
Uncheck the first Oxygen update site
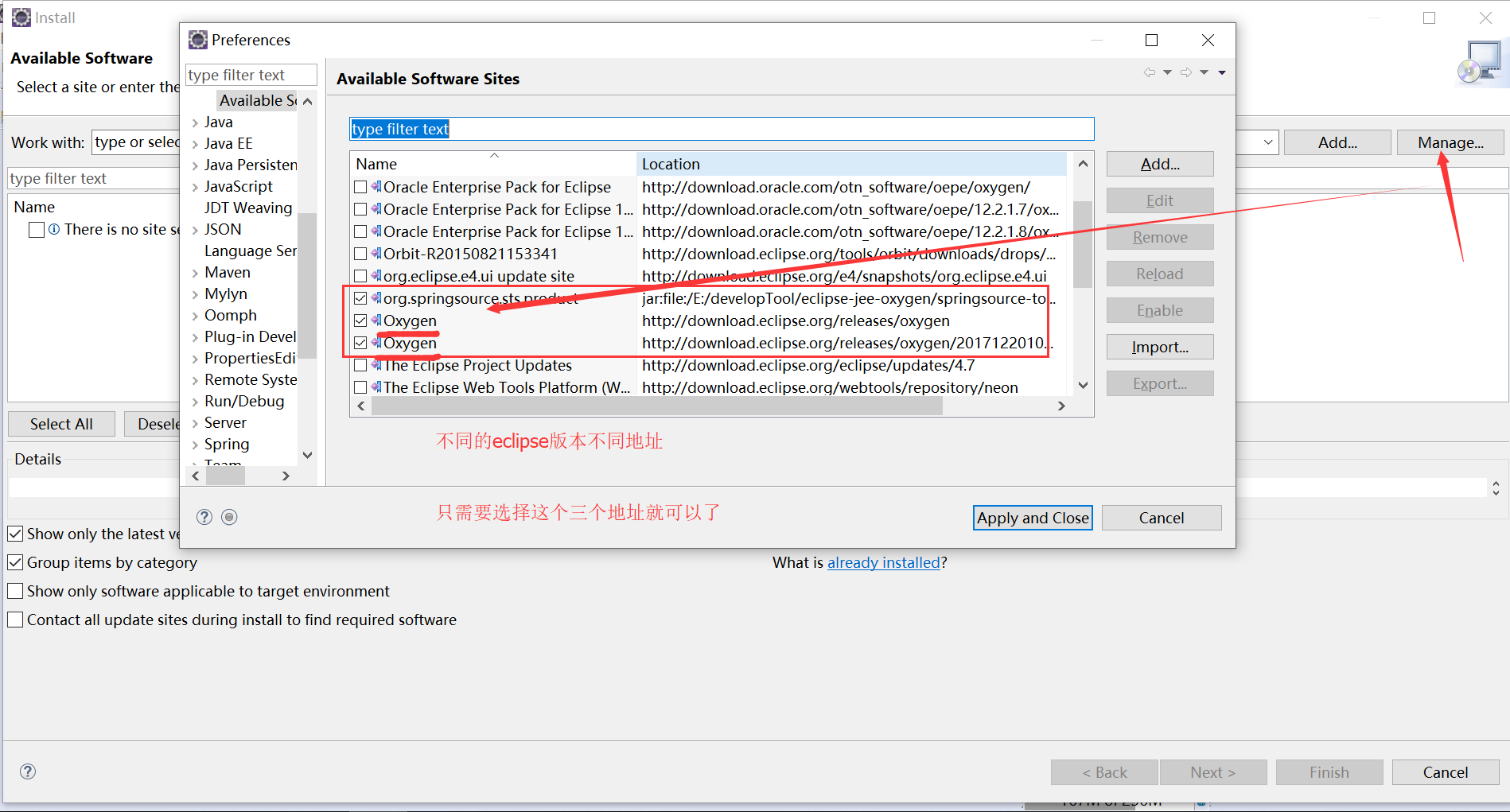click(x=360, y=321)
